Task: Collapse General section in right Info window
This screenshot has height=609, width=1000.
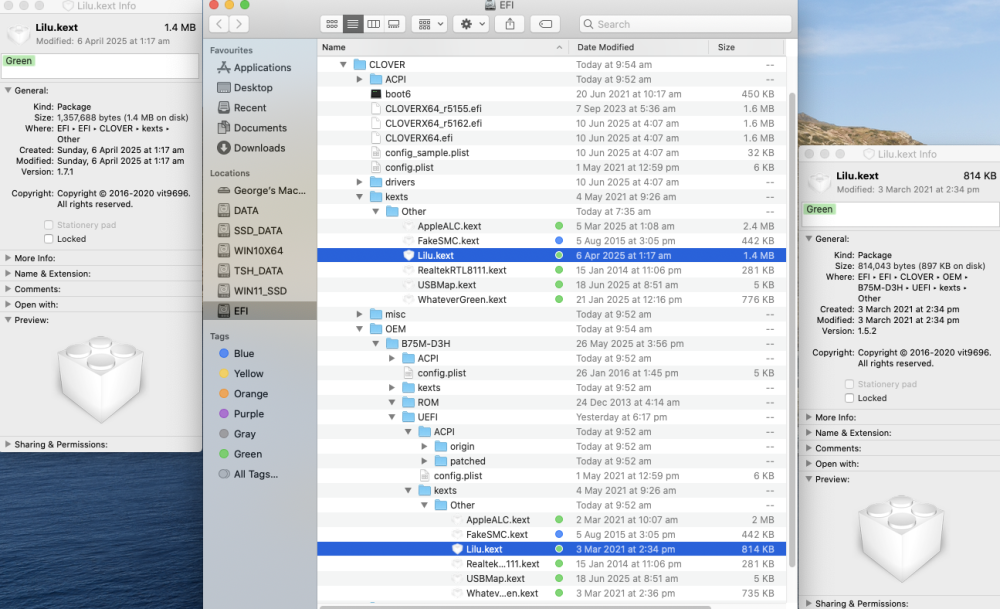Action: click(x=809, y=239)
